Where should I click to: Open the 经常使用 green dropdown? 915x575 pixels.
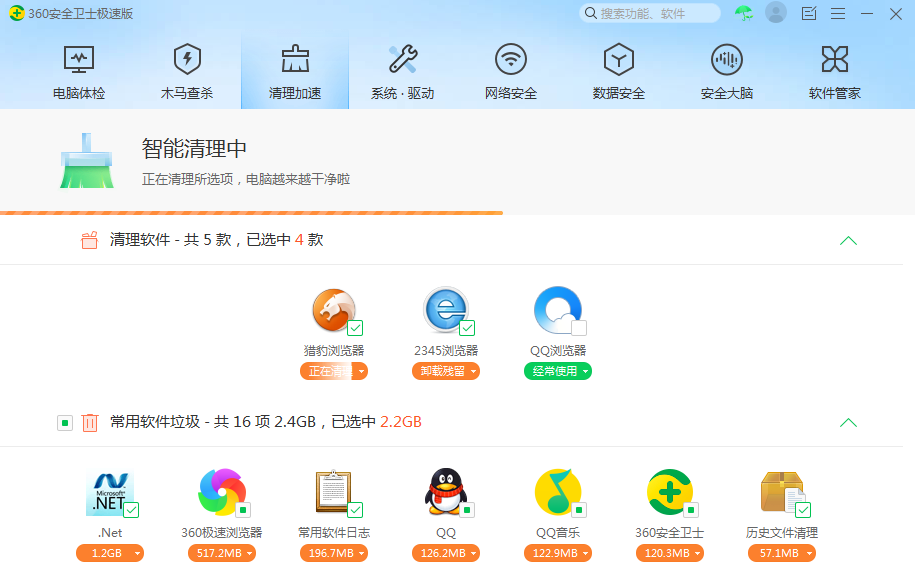(x=558, y=371)
